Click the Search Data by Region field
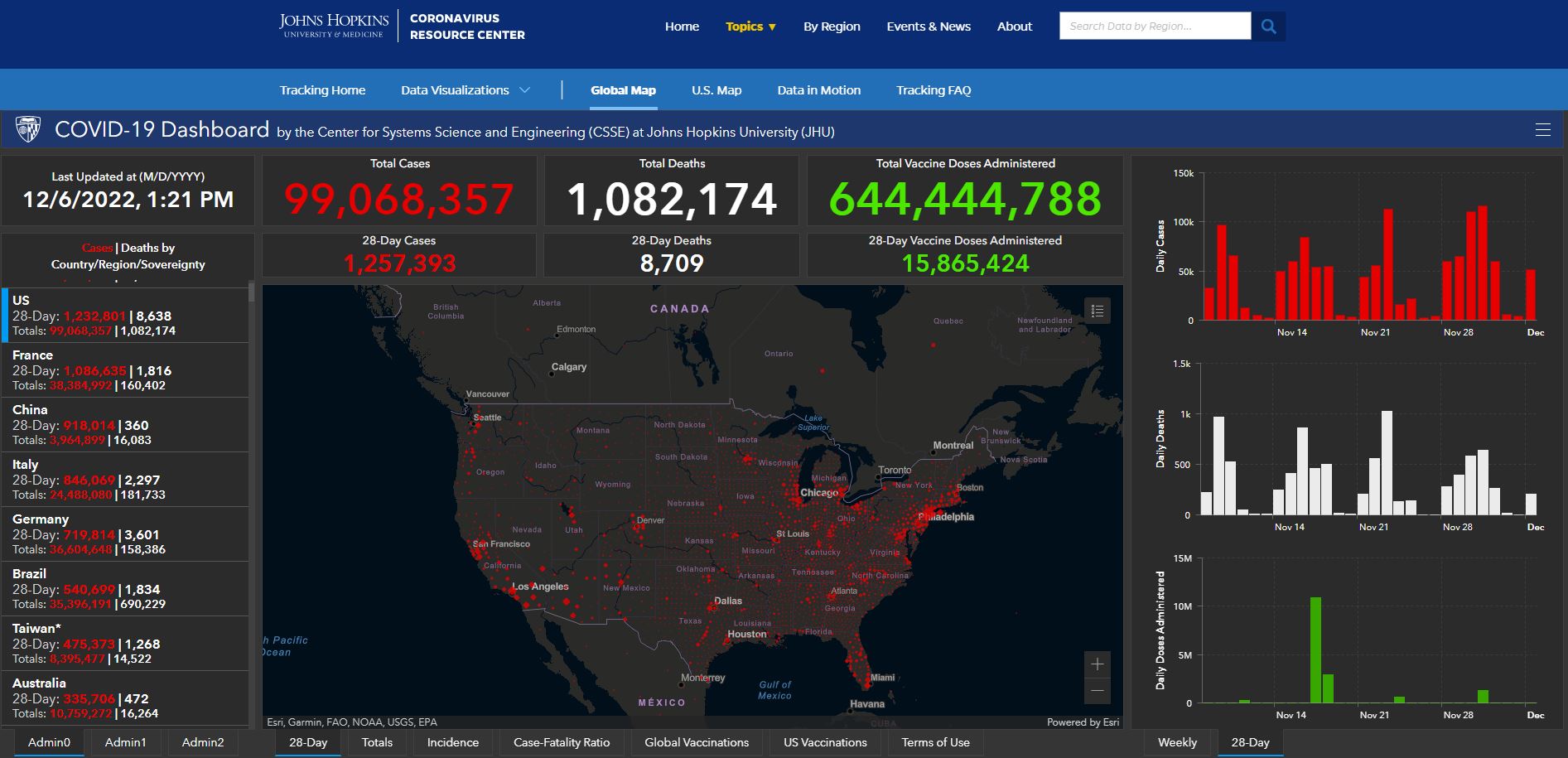Viewport: 1568px width, 758px height. [1154, 27]
